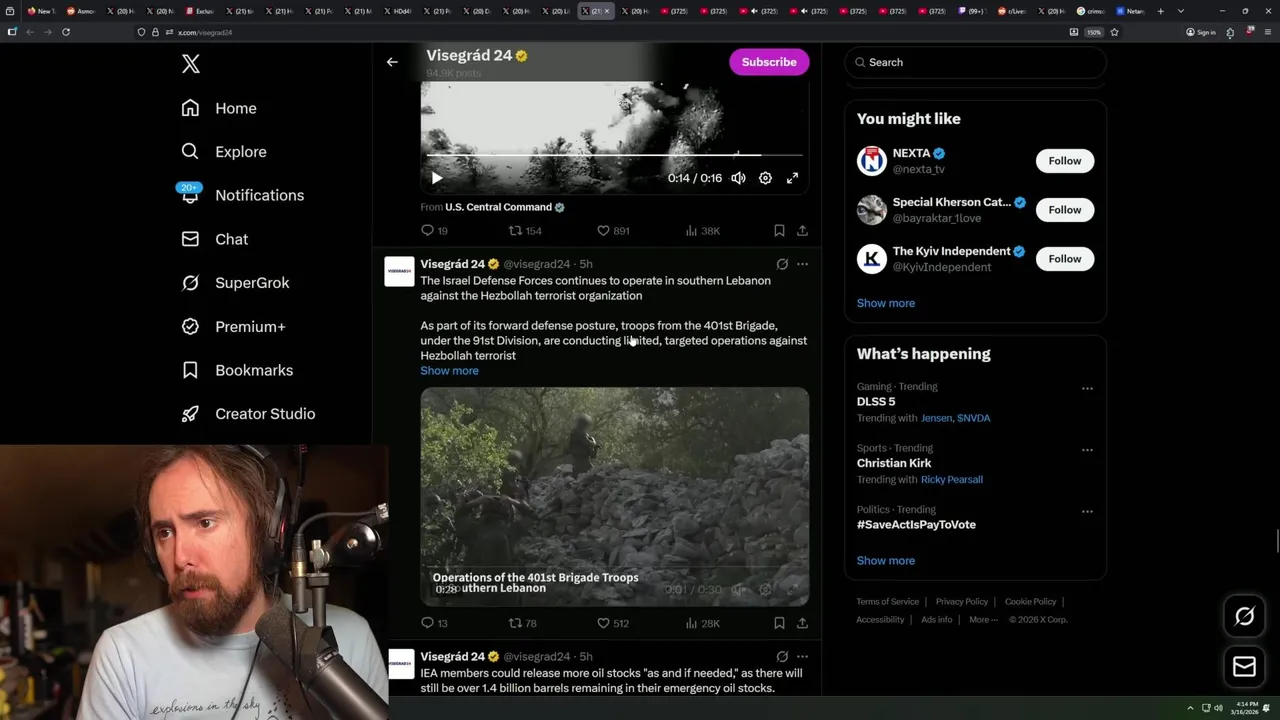
Task: Open the floating messages envelope button
Action: tap(1244, 667)
